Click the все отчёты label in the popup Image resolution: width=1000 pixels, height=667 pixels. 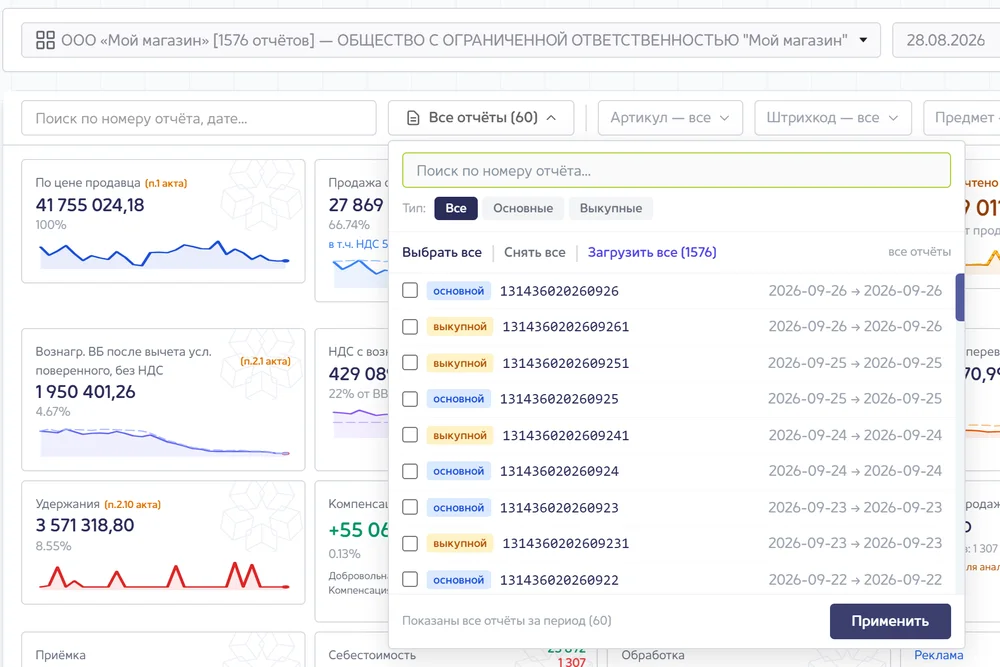tap(920, 252)
